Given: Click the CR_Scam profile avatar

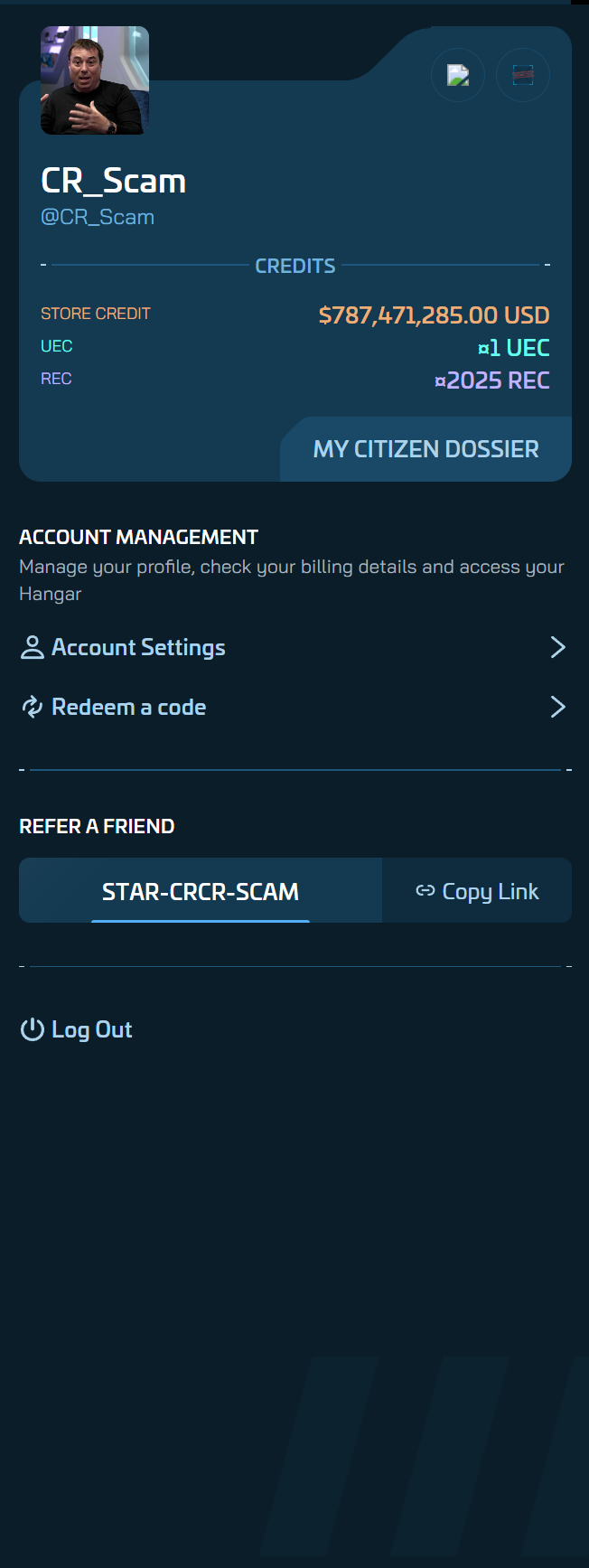Looking at the screenshot, I should tap(95, 80).
